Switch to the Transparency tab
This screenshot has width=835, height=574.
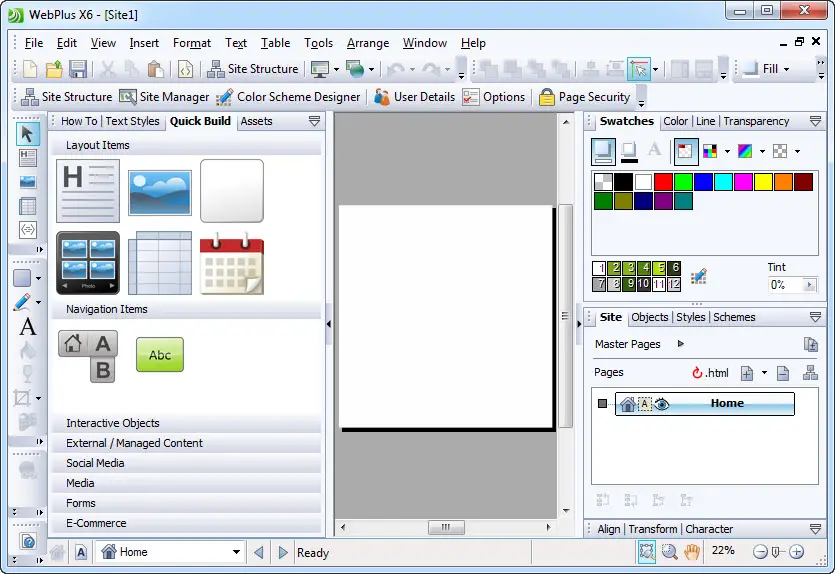[756, 121]
